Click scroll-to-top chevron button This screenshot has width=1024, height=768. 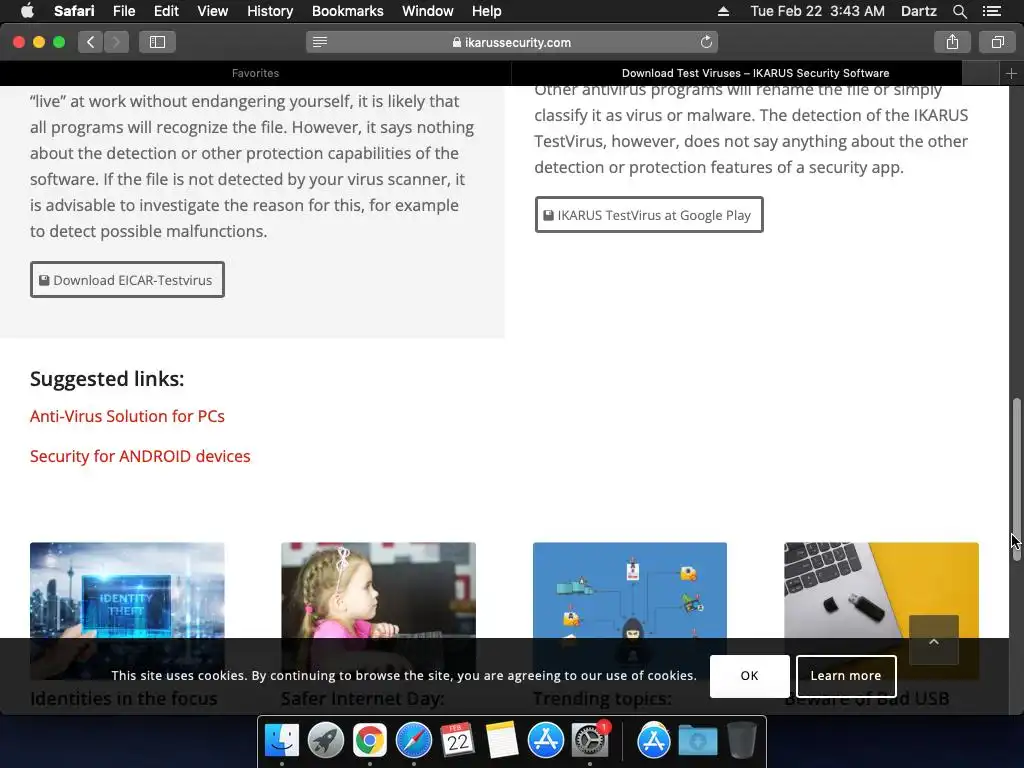click(x=934, y=641)
